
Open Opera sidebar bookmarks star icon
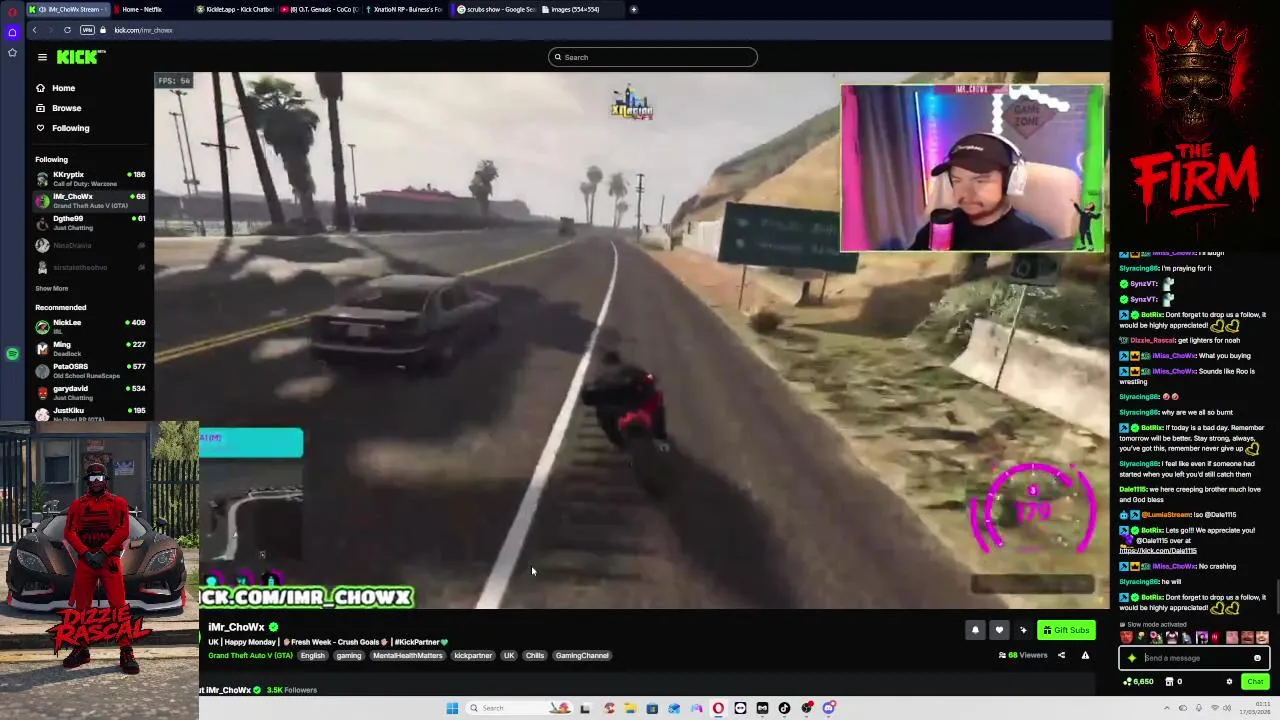pos(12,52)
